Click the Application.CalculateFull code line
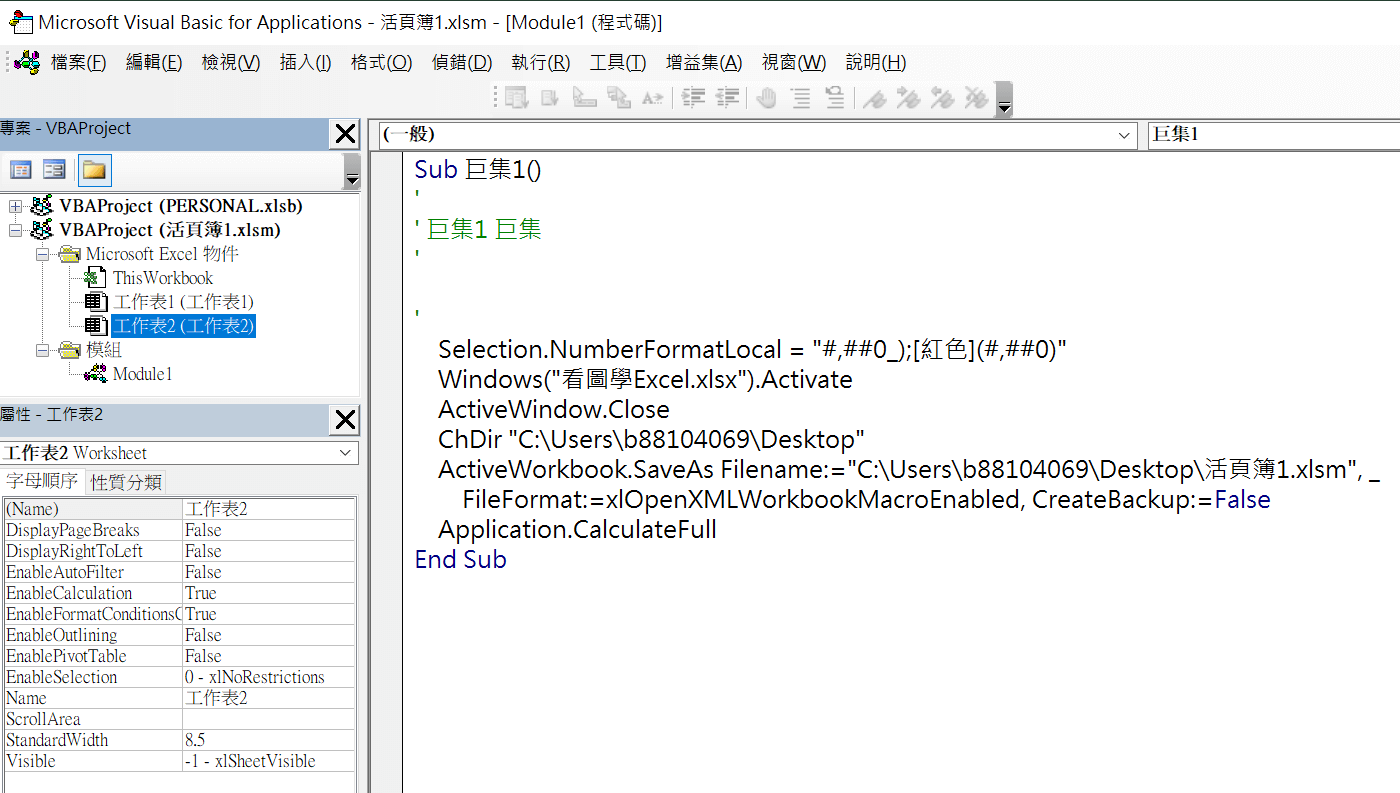The image size is (1400, 793). [577, 529]
